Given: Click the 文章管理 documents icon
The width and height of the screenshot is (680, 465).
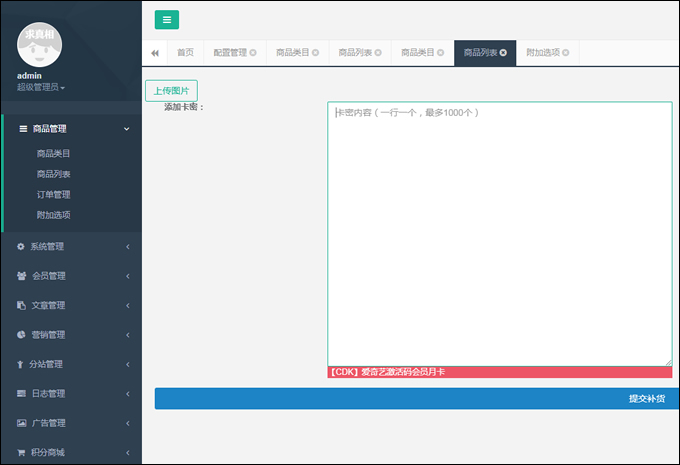Looking at the screenshot, I should 21,305.
